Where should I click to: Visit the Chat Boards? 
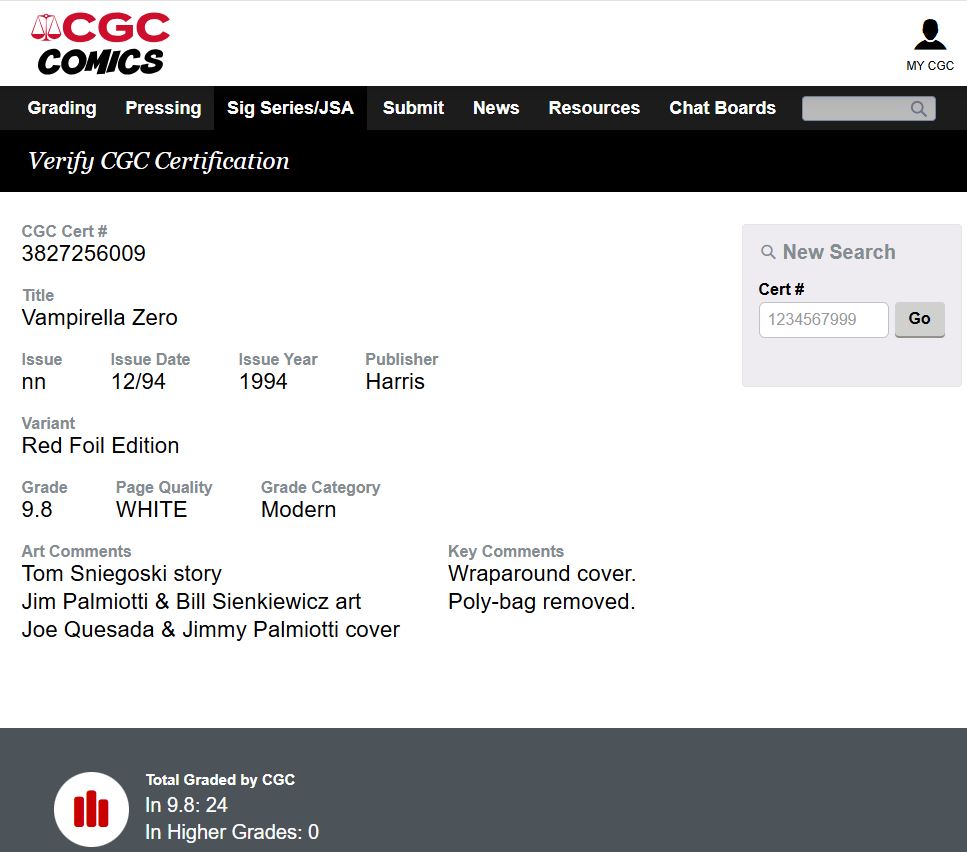[x=722, y=108]
